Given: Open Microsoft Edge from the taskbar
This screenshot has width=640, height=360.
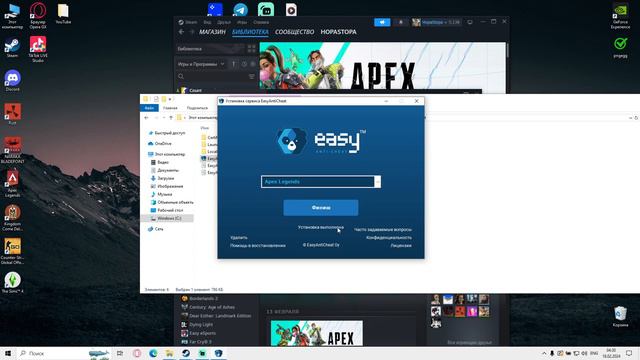Looking at the screenshot, I should (x=153, y=353).
